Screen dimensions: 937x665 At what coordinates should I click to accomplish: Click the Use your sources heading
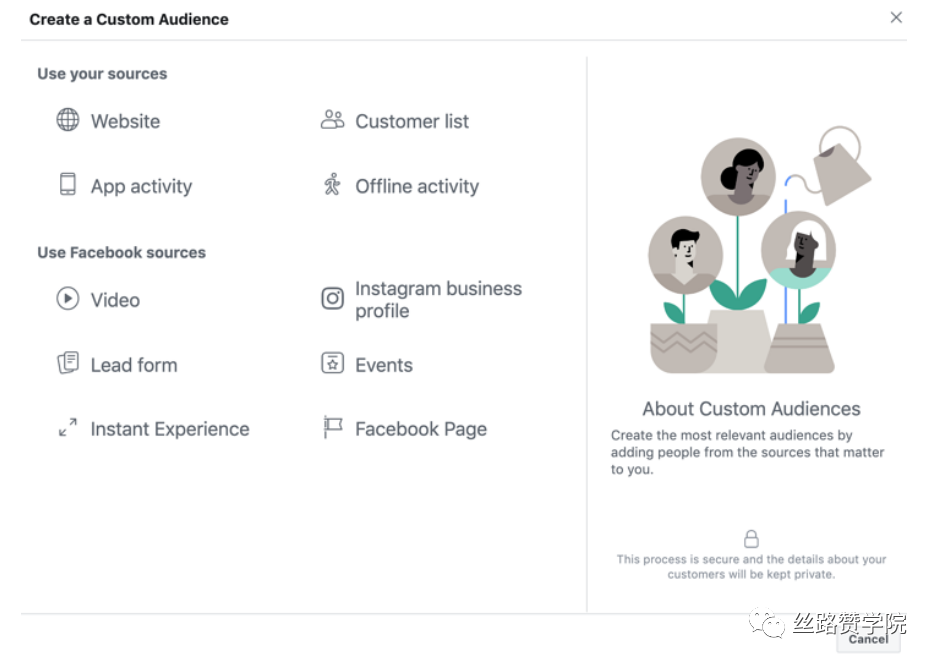[x=102, y=73]
